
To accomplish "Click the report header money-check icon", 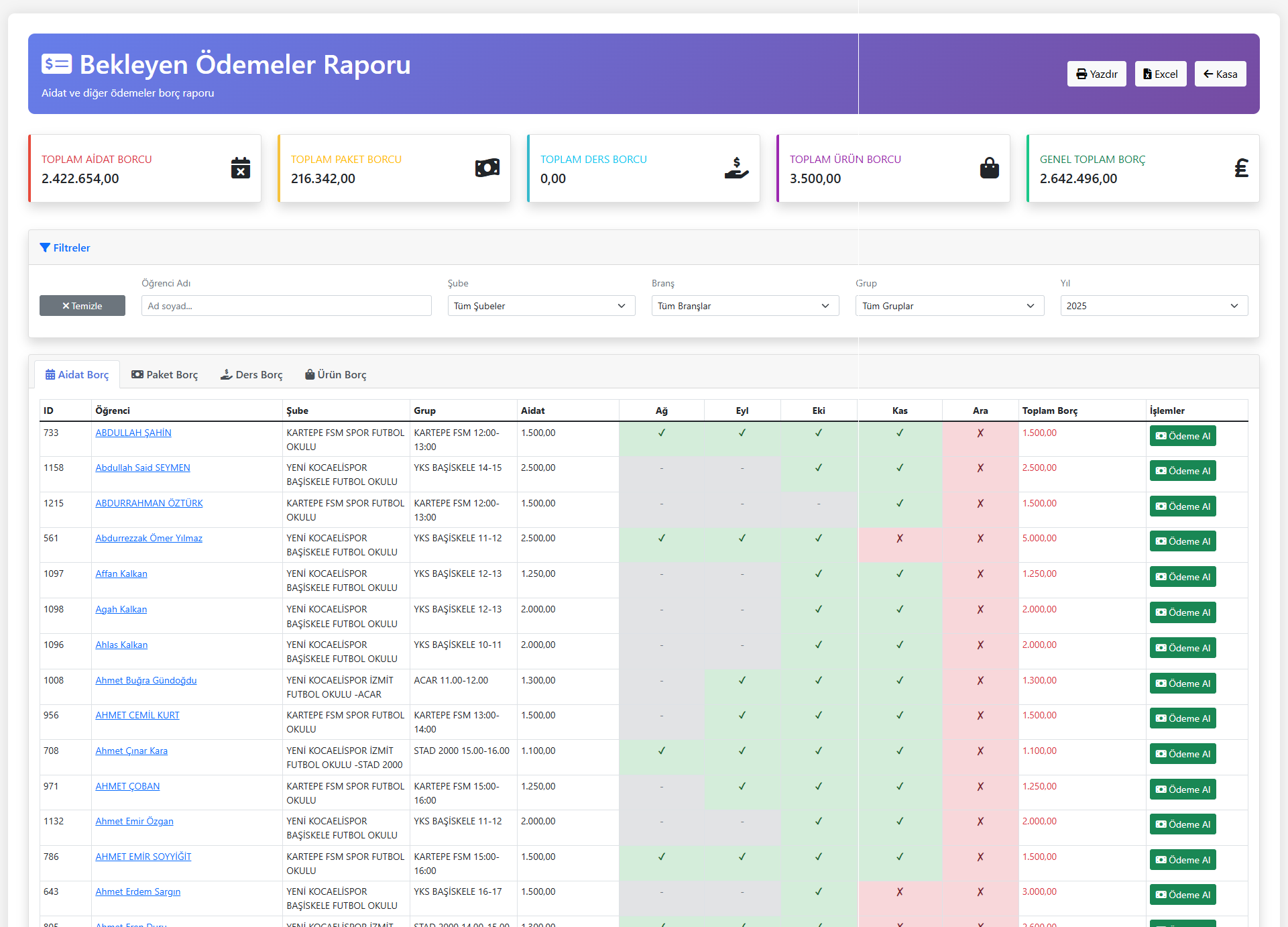I will point(56,64).
